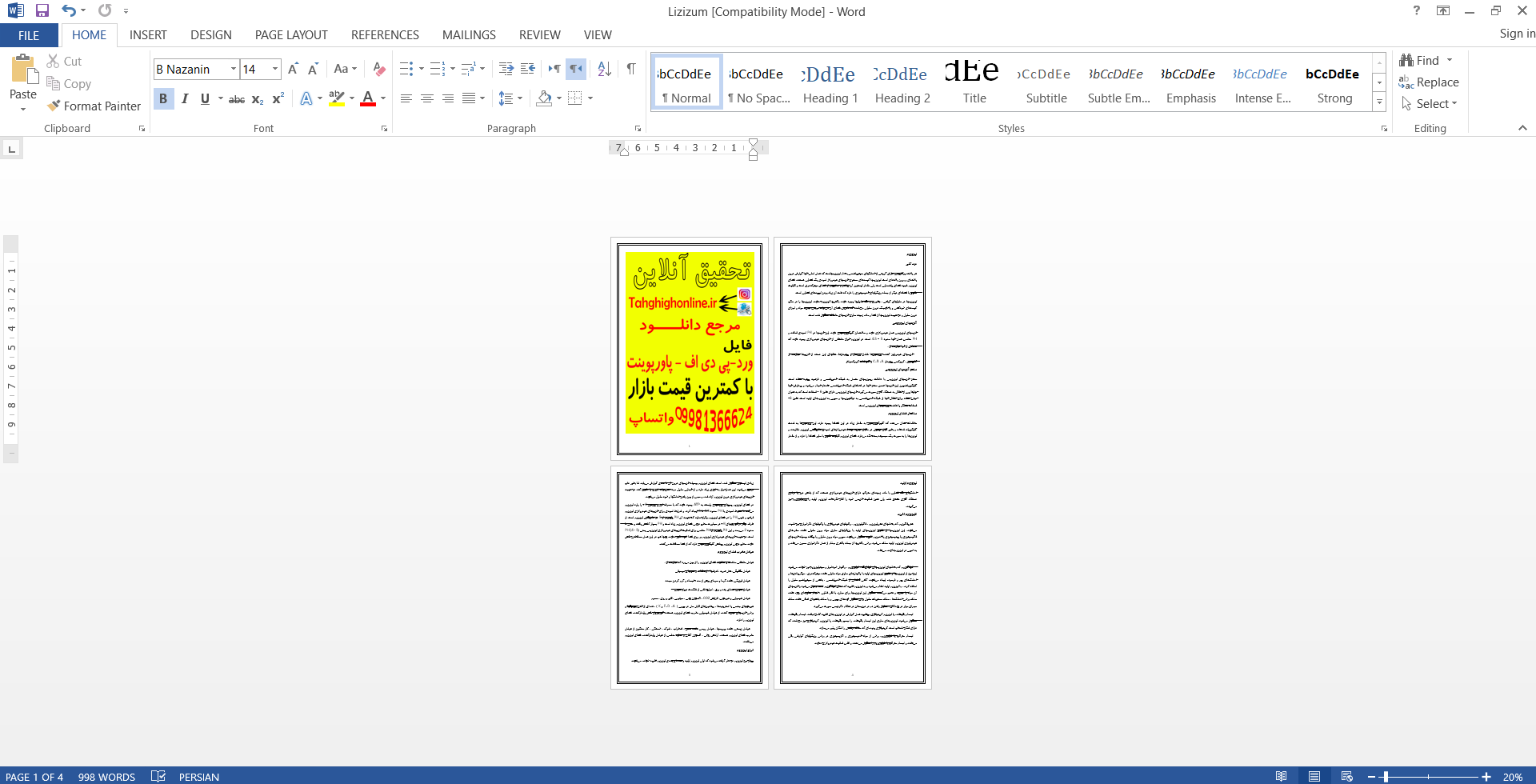Toggle Print Layout view
This screenshot has width=1536, height=784.
coord(1314,776)
